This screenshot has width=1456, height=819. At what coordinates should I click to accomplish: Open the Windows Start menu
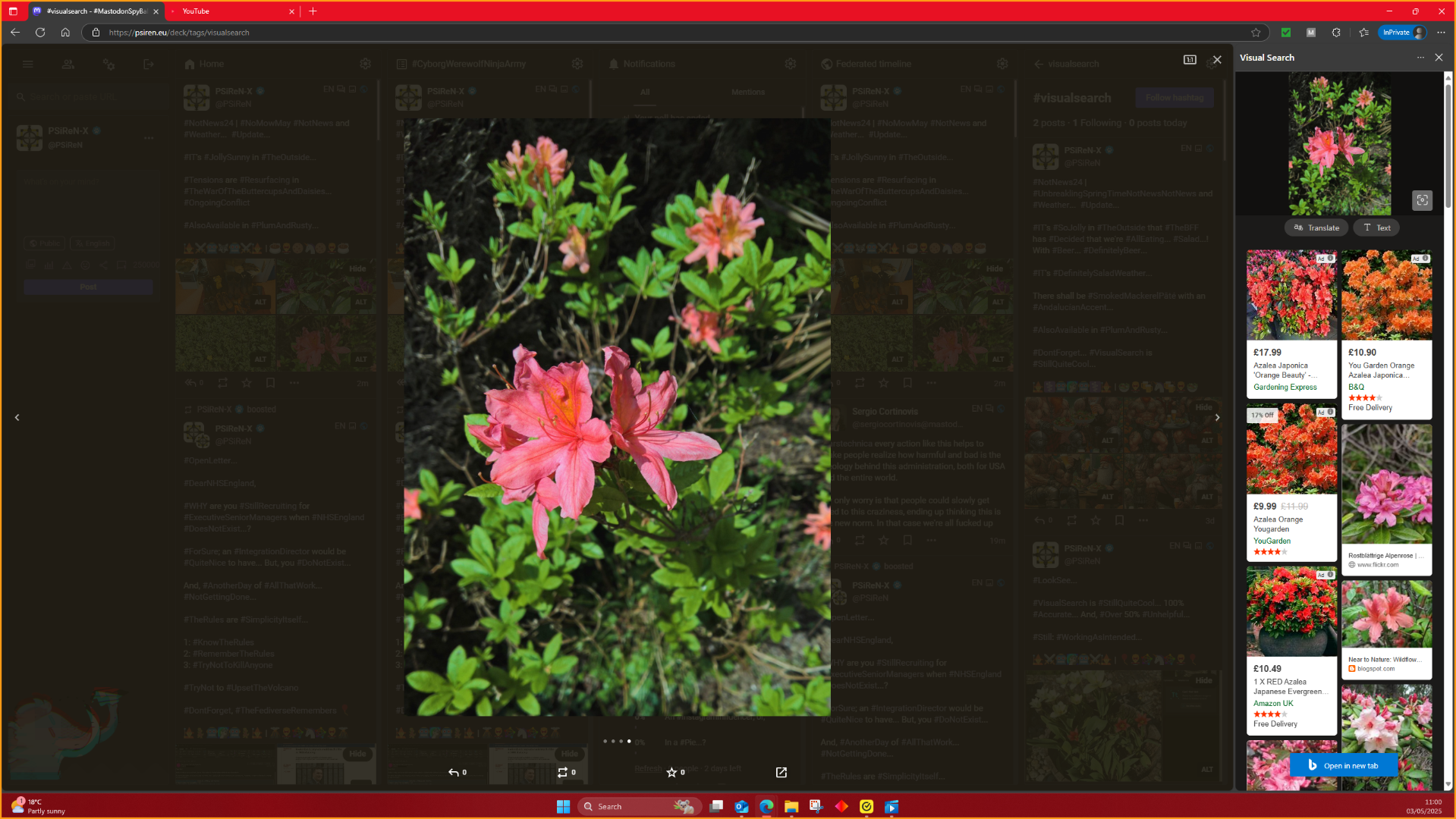click(x=563, y=806)
